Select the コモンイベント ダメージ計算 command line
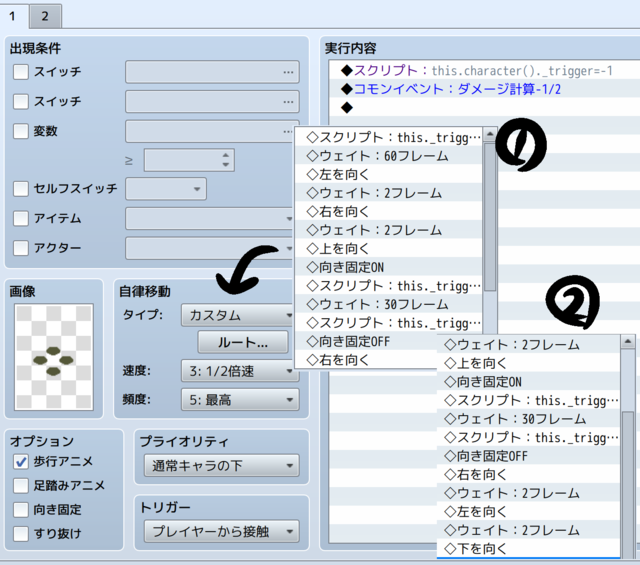 [x=484, y=89]
